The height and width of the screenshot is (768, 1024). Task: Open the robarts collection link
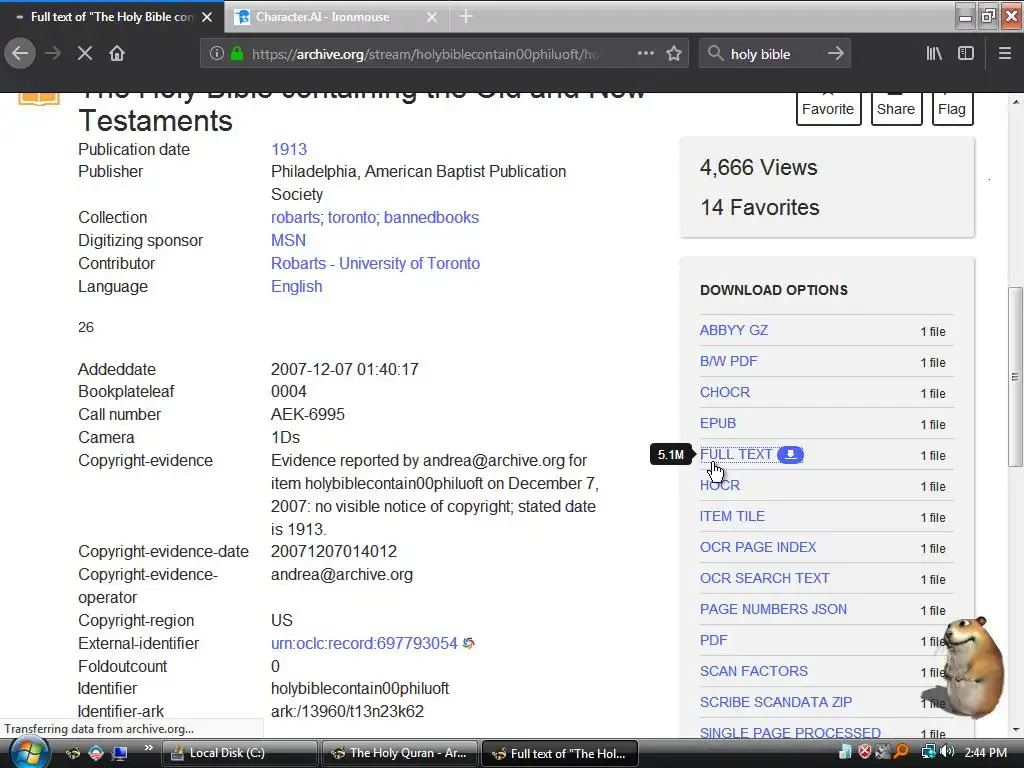click(295, 217)
